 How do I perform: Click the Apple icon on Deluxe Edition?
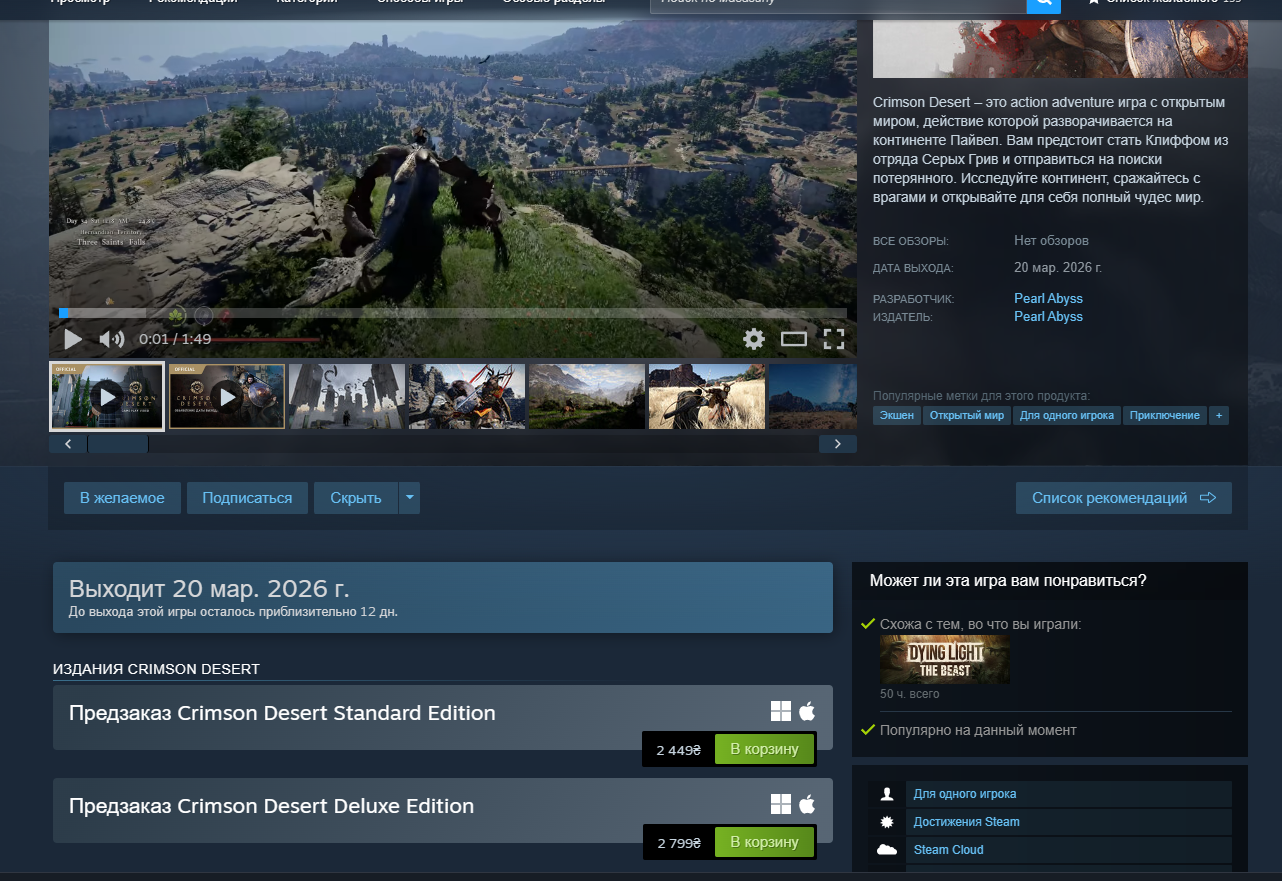(807, 804)
